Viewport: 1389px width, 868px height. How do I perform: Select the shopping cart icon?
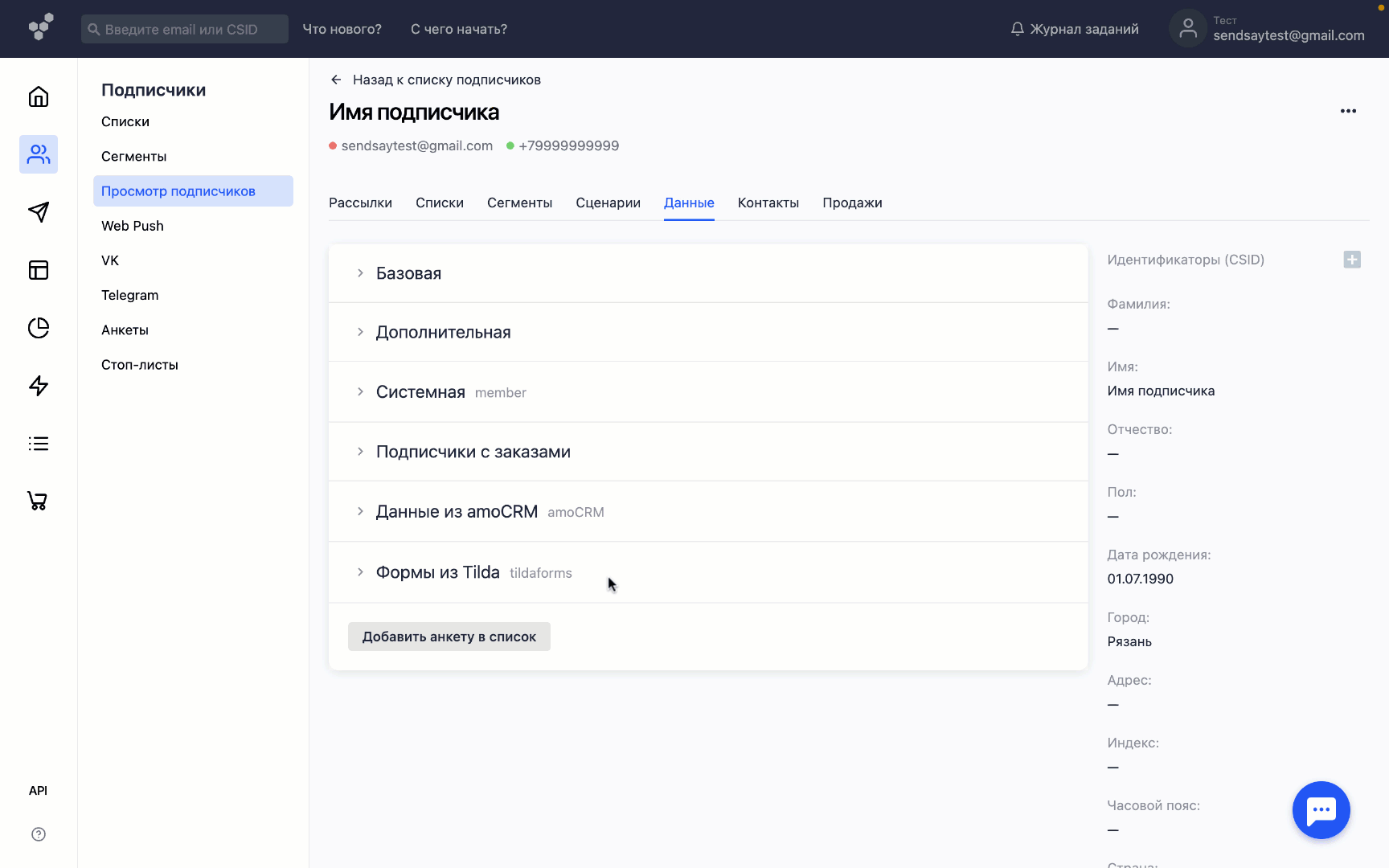38,501
